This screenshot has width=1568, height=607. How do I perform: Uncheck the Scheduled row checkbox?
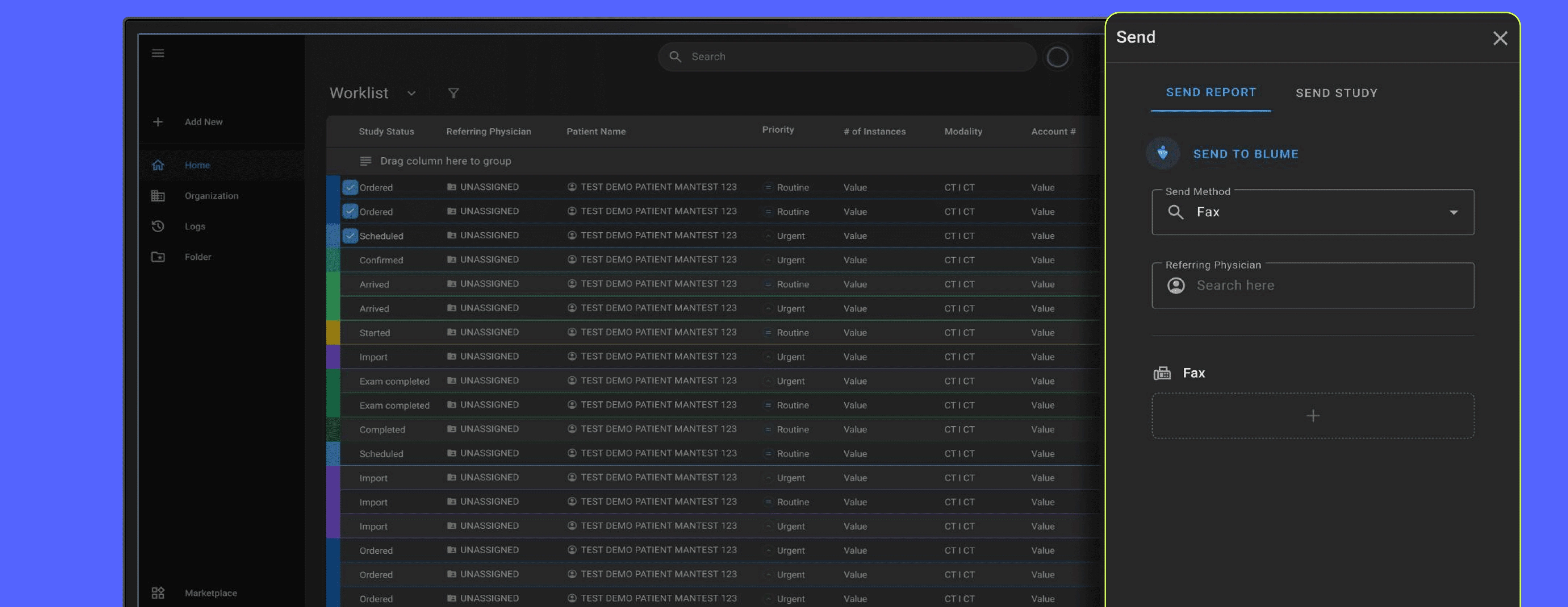tap(350, 236)
